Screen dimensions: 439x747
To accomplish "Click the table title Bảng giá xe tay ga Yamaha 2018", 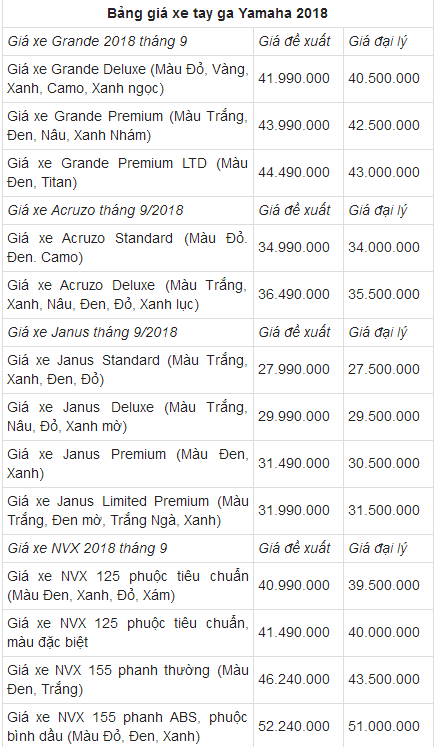I will (217, 13).
